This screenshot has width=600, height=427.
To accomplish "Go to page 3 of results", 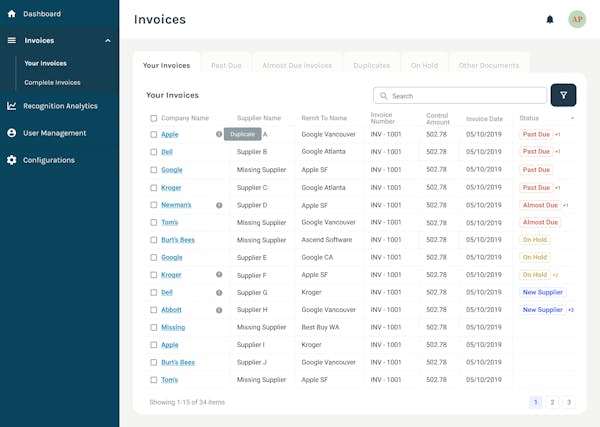I will pos(569,402).
